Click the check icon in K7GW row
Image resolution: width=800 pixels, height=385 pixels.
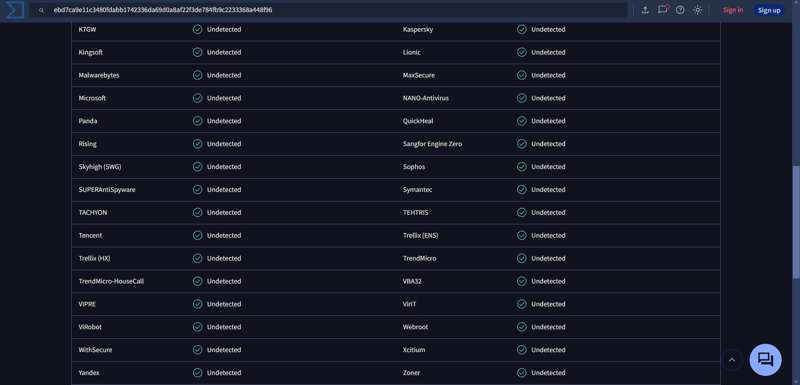point(197,30)
